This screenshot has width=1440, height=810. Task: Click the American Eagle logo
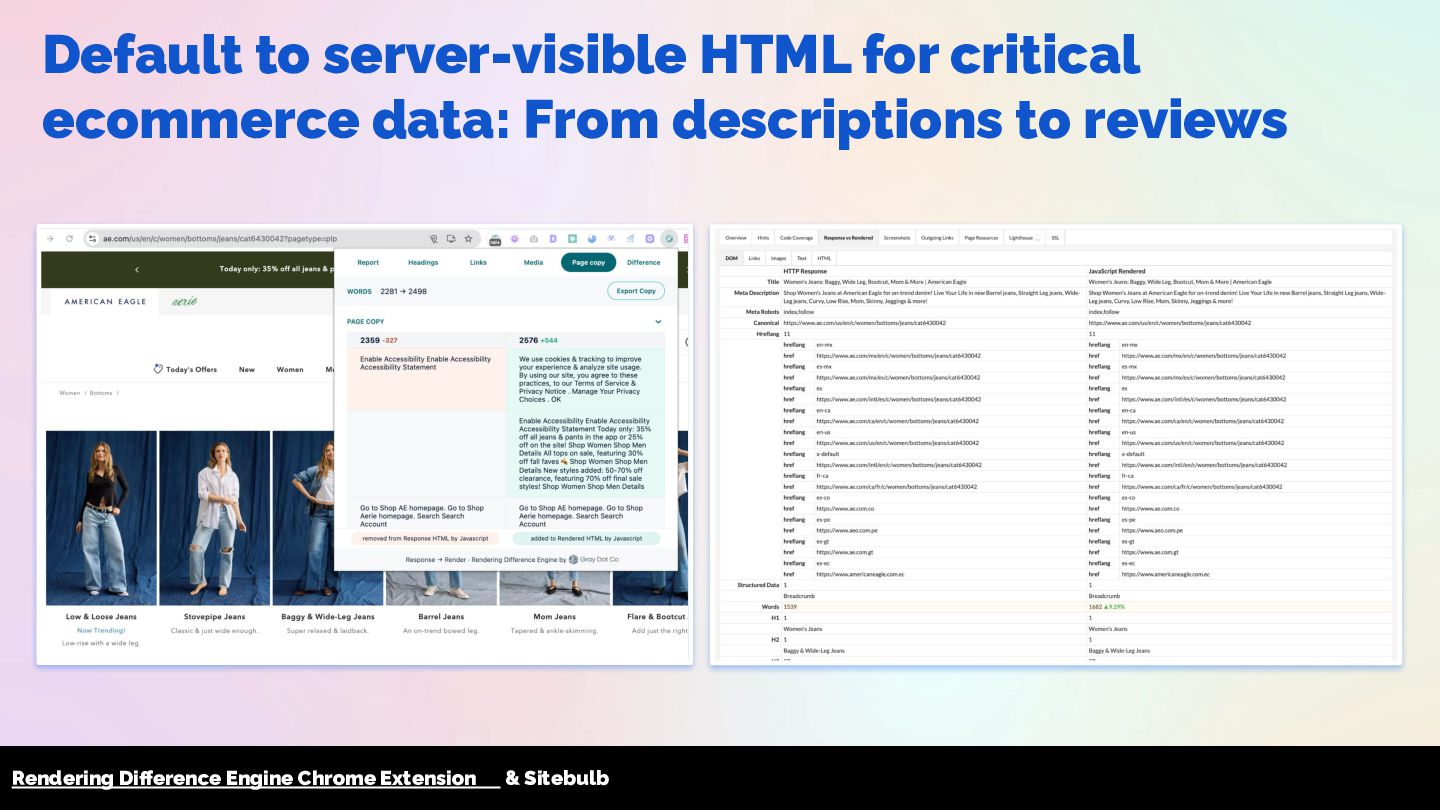coord(105,301)
